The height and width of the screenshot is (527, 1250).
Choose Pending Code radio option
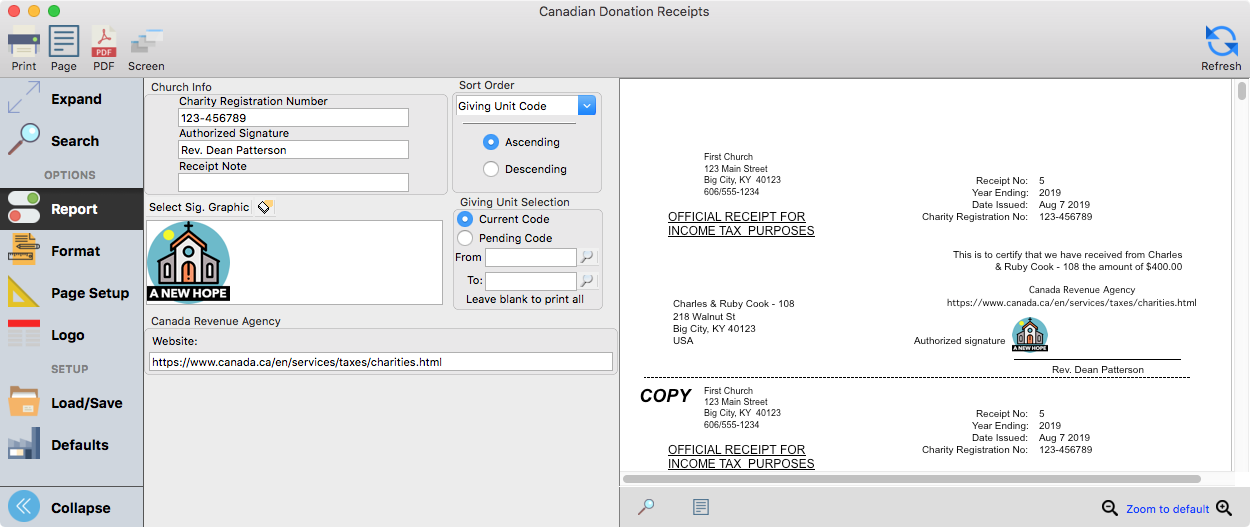(465, 238)
